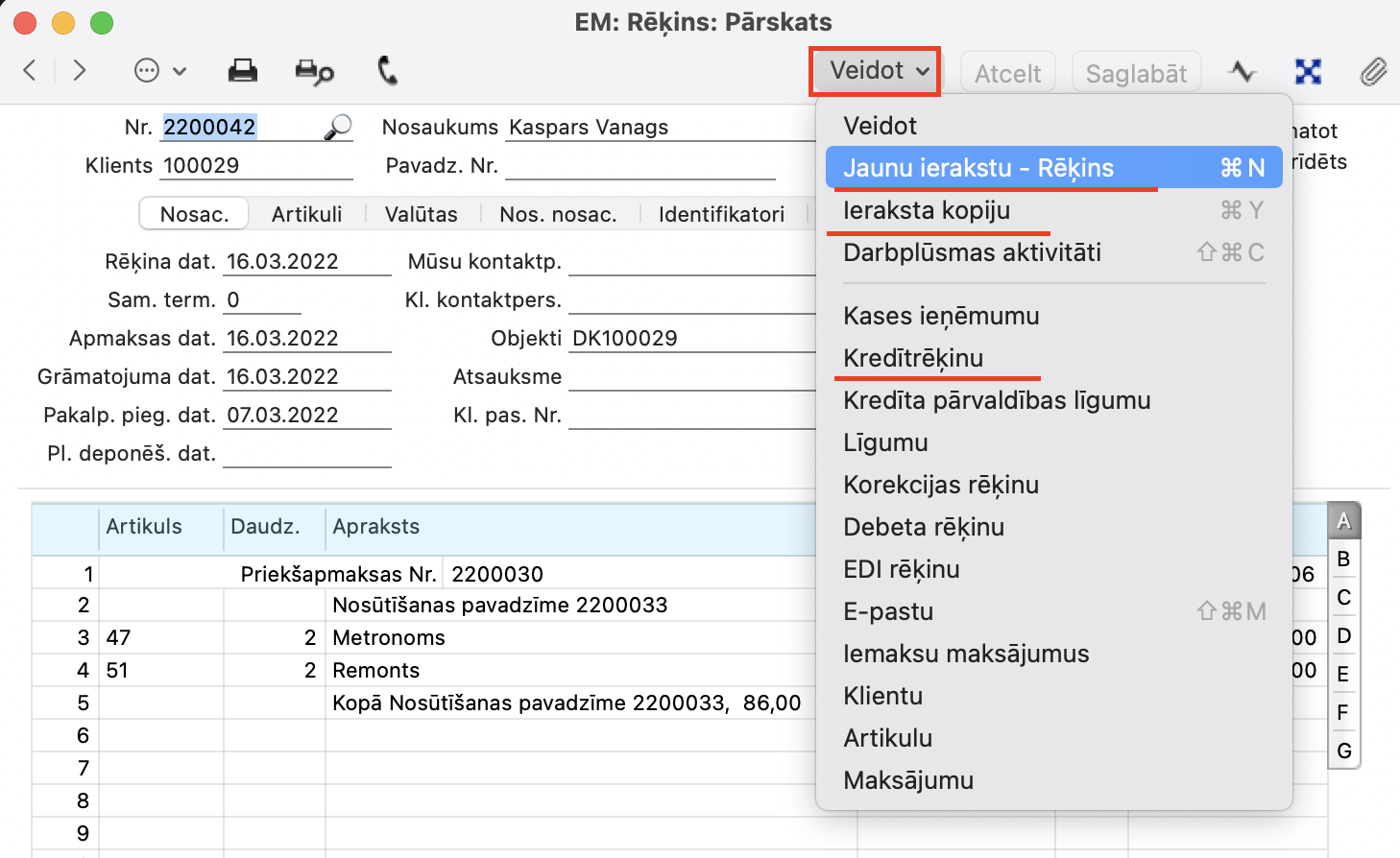Expand the ellipsis actions dropdown
This screenshot has height=858, width=1400.
[159, 71]
